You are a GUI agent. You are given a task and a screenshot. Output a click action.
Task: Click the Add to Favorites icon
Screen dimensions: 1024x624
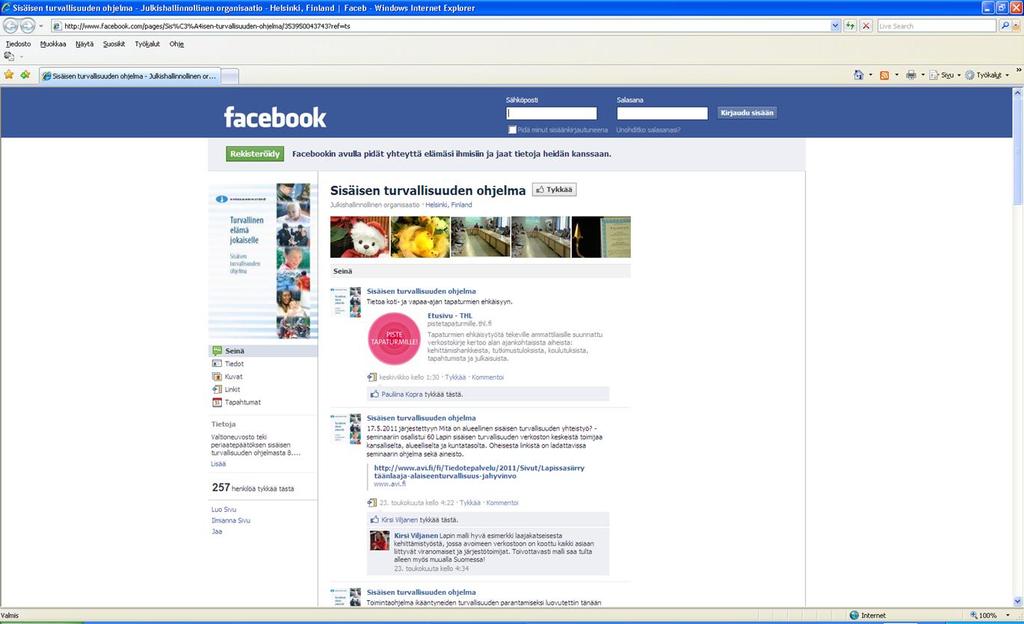pos(25,75)
